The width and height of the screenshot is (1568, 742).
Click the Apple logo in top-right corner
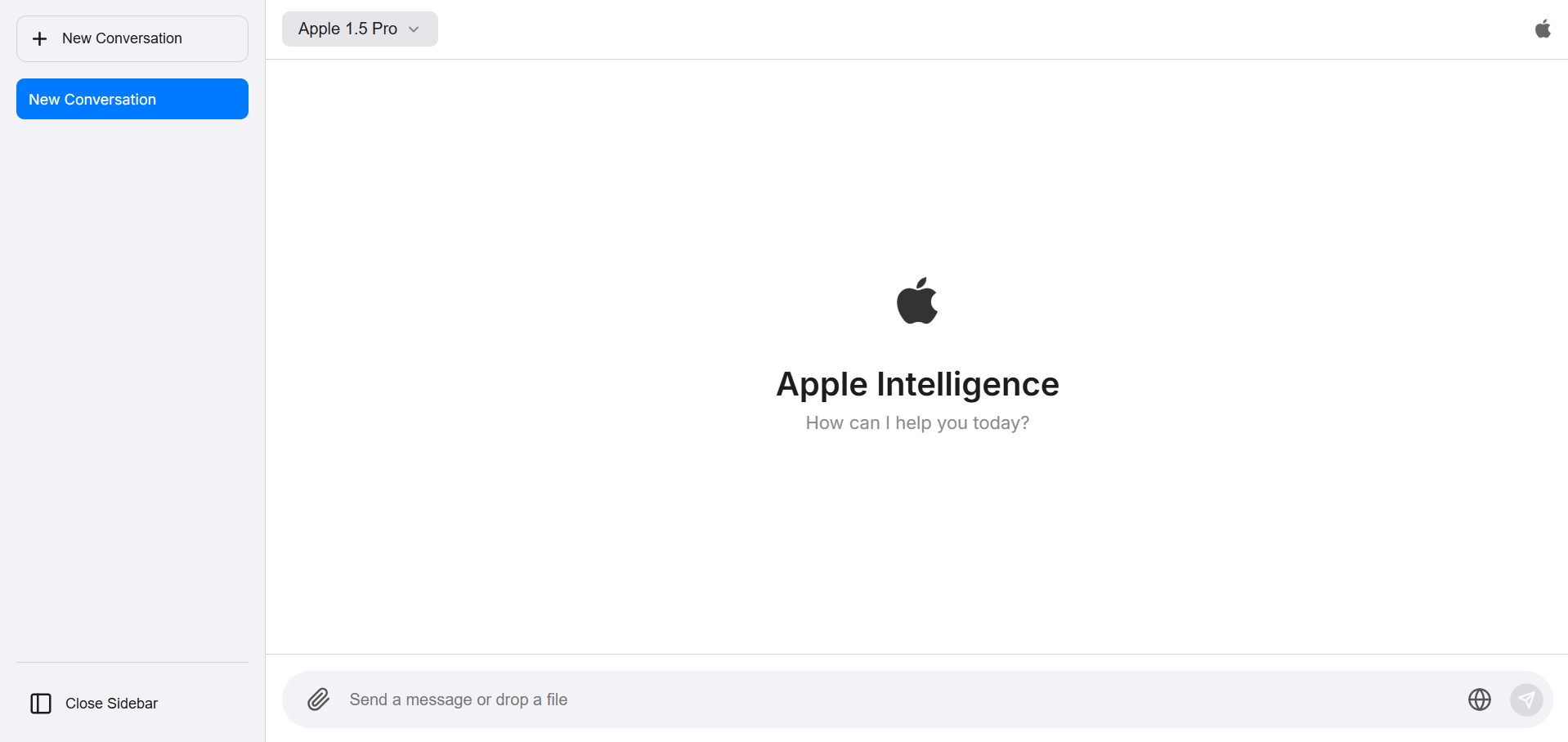(1543, 29)
